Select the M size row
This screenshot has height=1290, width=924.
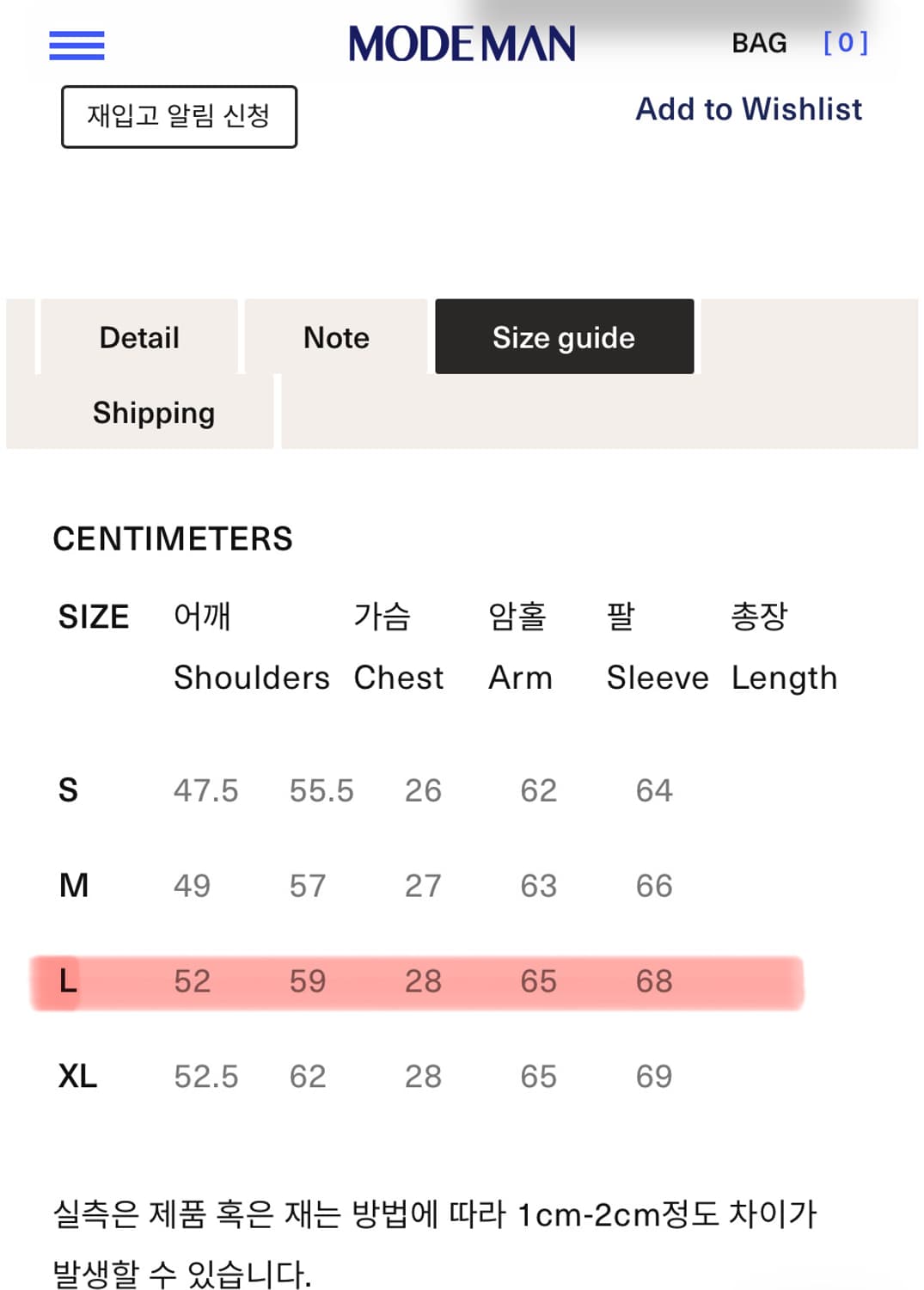pos(72,886)
